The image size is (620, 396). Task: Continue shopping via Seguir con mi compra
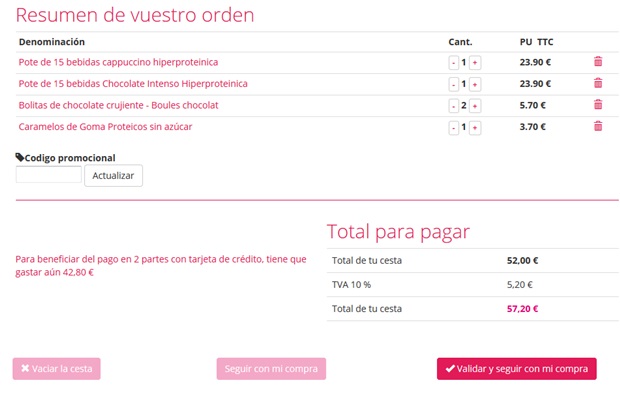pos(271,369)
